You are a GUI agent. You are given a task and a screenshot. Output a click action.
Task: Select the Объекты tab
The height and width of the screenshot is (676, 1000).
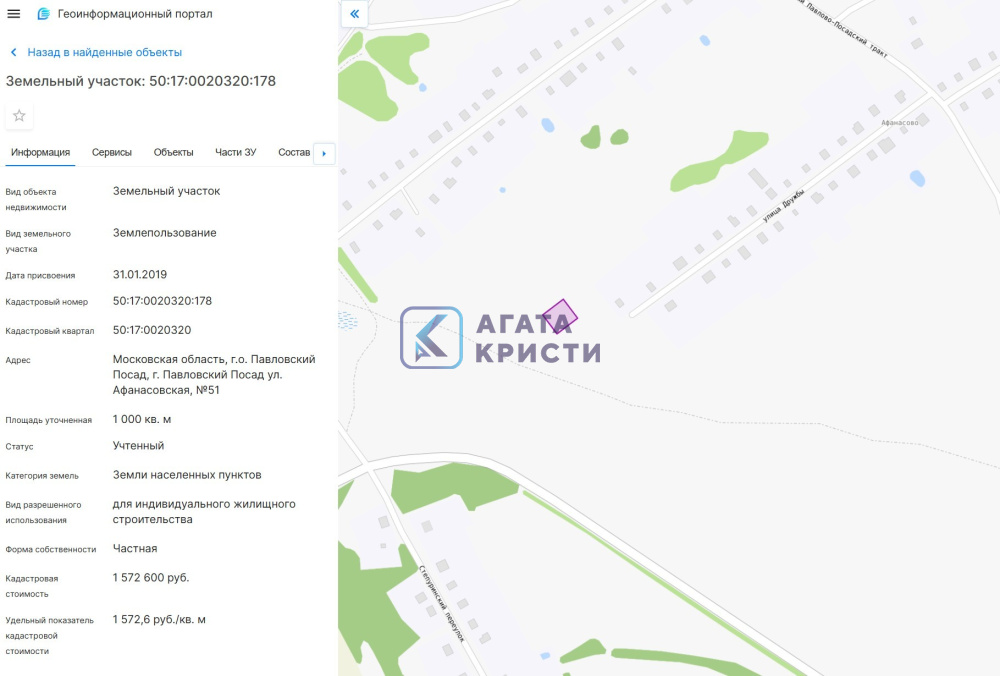(173, 152)
